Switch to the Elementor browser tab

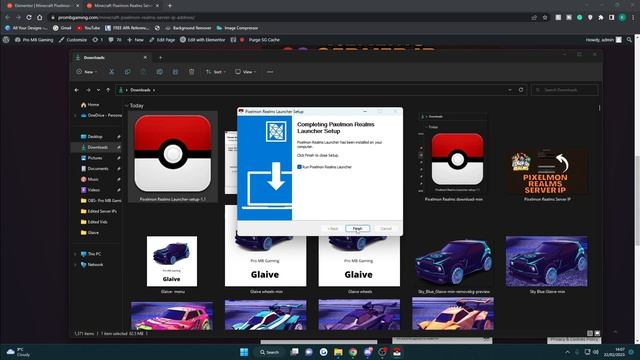(x=43, y=6)
